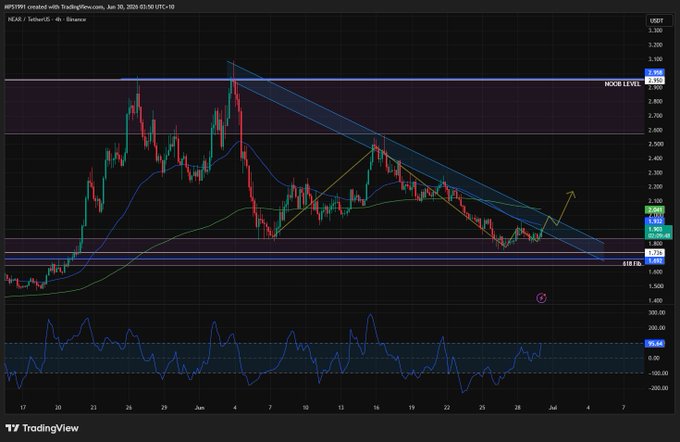Screen dimensions: 680x442
Task: Click the 2.800 price axis value
Action: coord(655,101)
